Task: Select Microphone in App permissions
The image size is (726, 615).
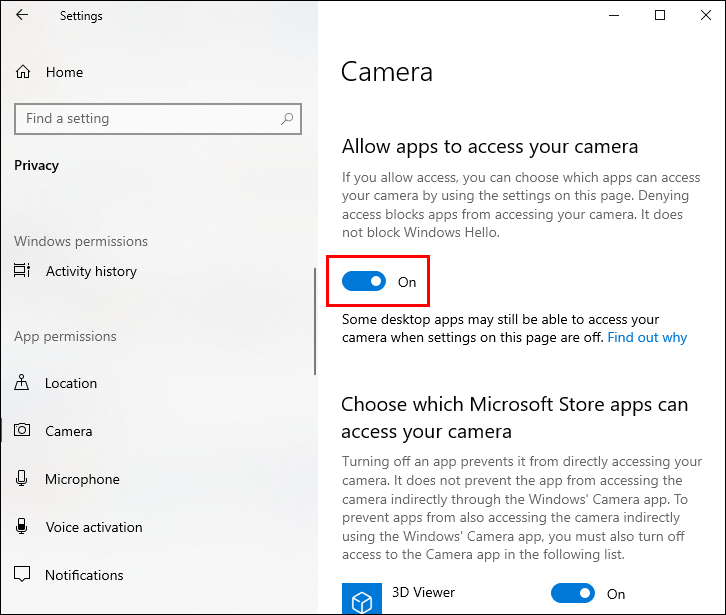Action: click(x=82, y=479)
